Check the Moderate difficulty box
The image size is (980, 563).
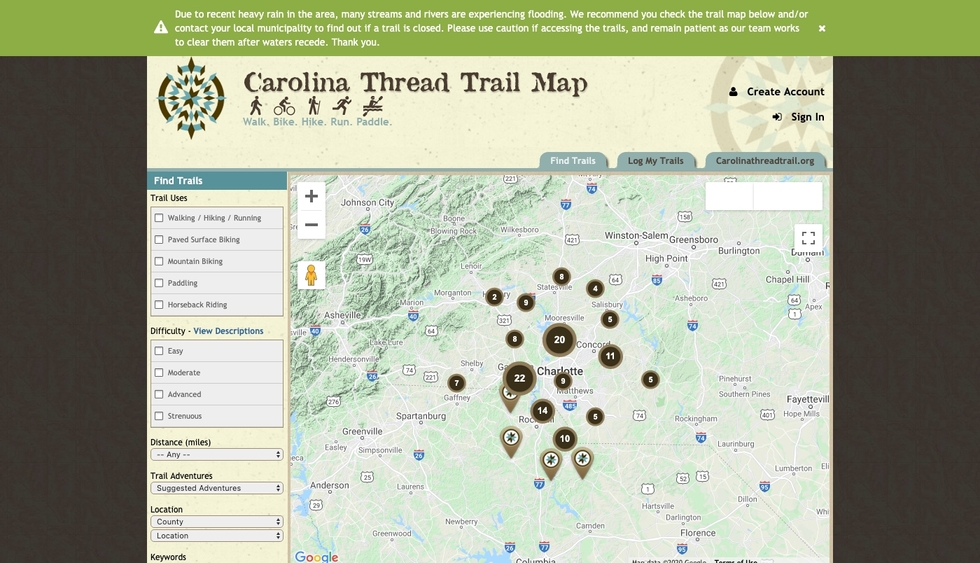(159, 372)
